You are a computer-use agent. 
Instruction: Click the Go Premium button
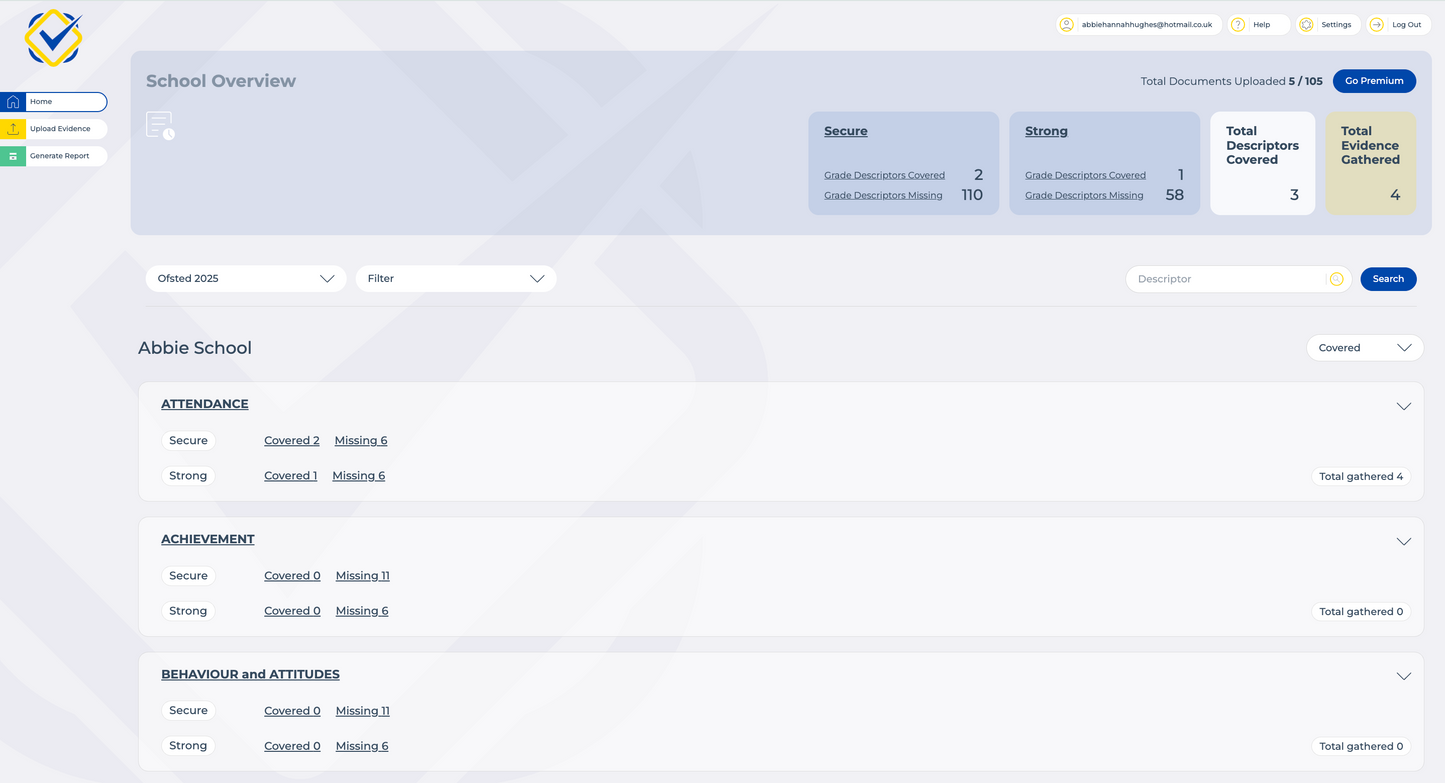tap(1374, 81)
